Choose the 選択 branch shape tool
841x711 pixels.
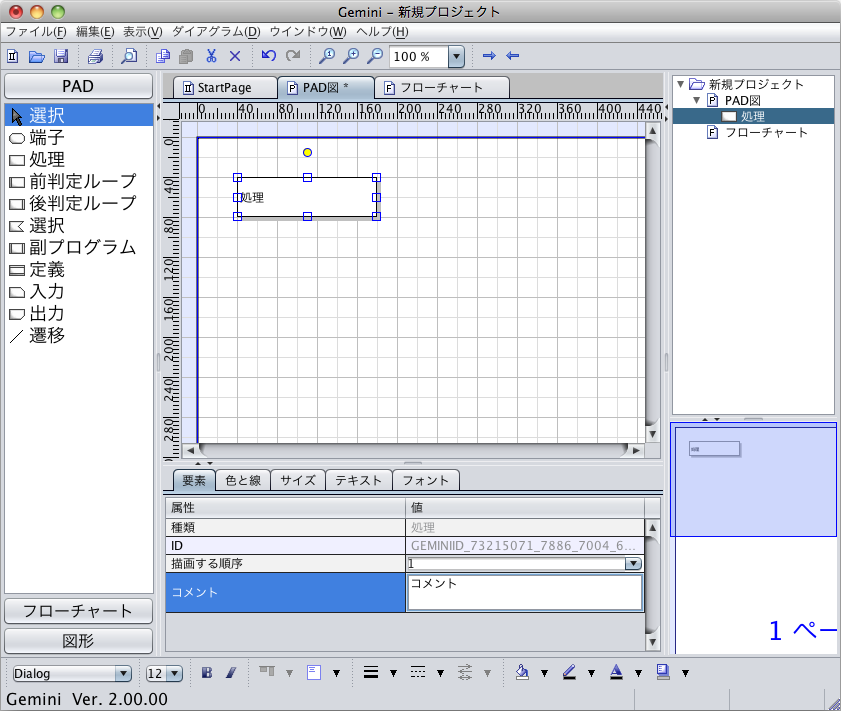[79, 226]
